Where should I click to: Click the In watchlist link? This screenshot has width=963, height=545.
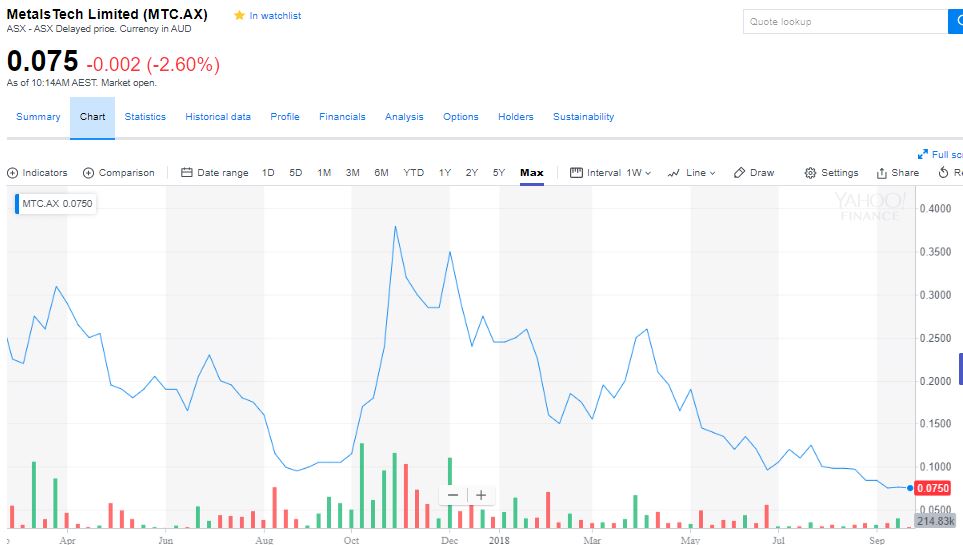tap(275, 16)
